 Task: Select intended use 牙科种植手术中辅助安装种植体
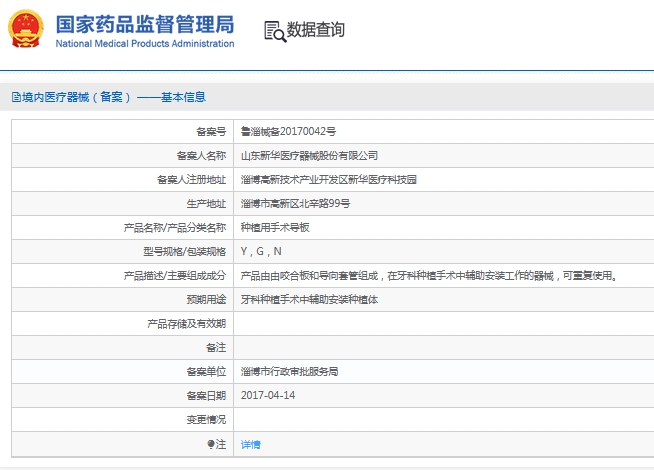tap(309, 299)
